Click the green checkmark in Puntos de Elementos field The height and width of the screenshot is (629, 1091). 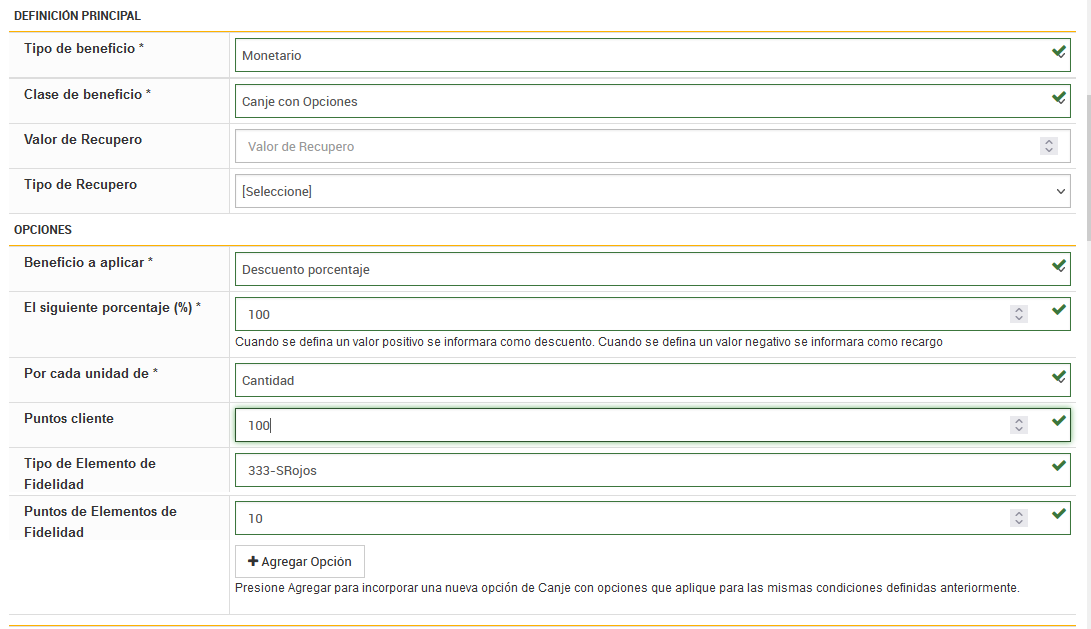pos(1059,514)
